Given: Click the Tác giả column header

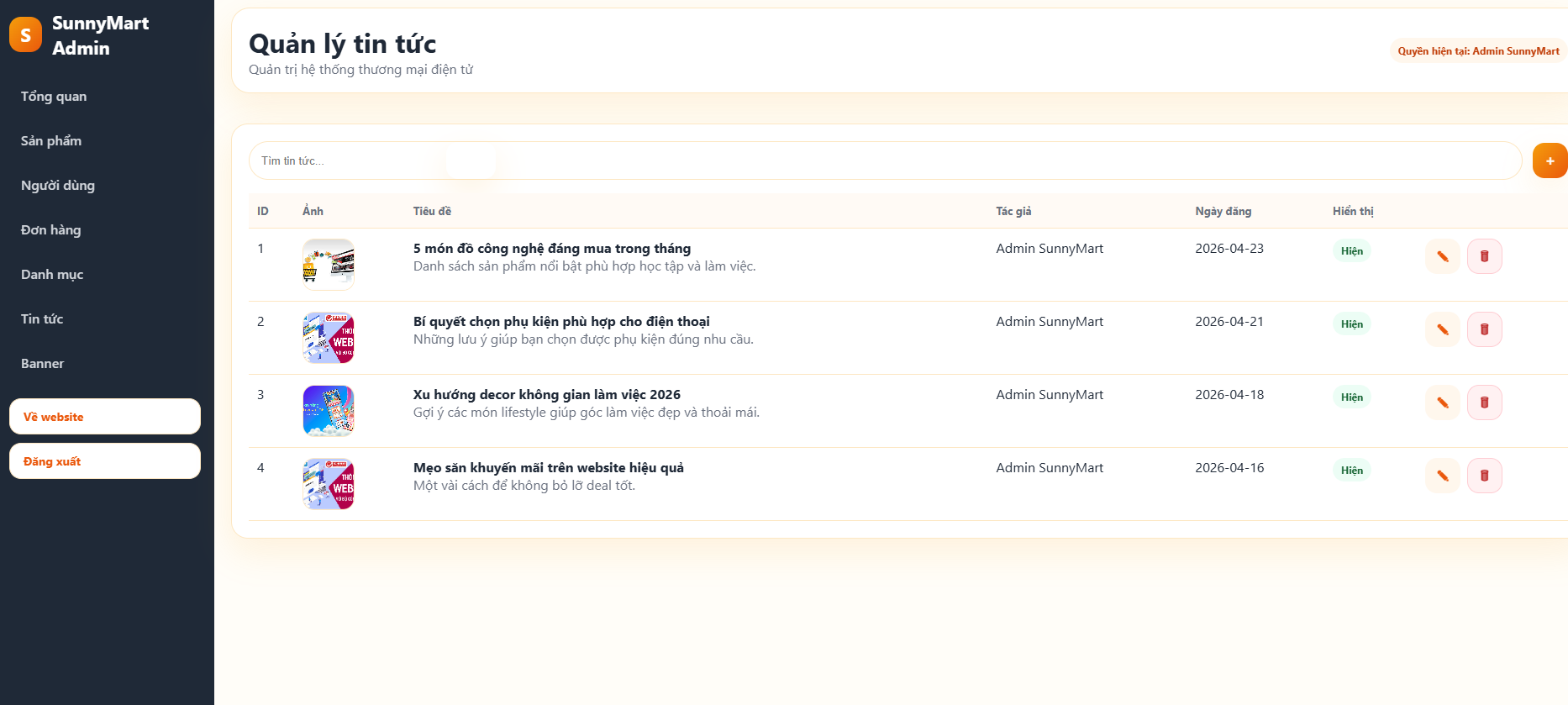Looking at the screenshot, I should (x=1013, y=211).
